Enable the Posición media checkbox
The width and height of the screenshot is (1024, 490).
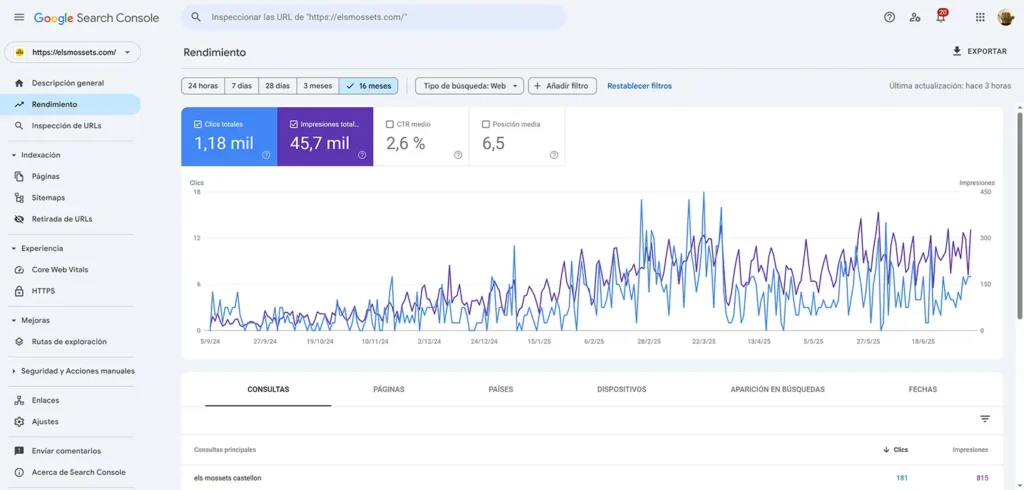click(486, 124)
